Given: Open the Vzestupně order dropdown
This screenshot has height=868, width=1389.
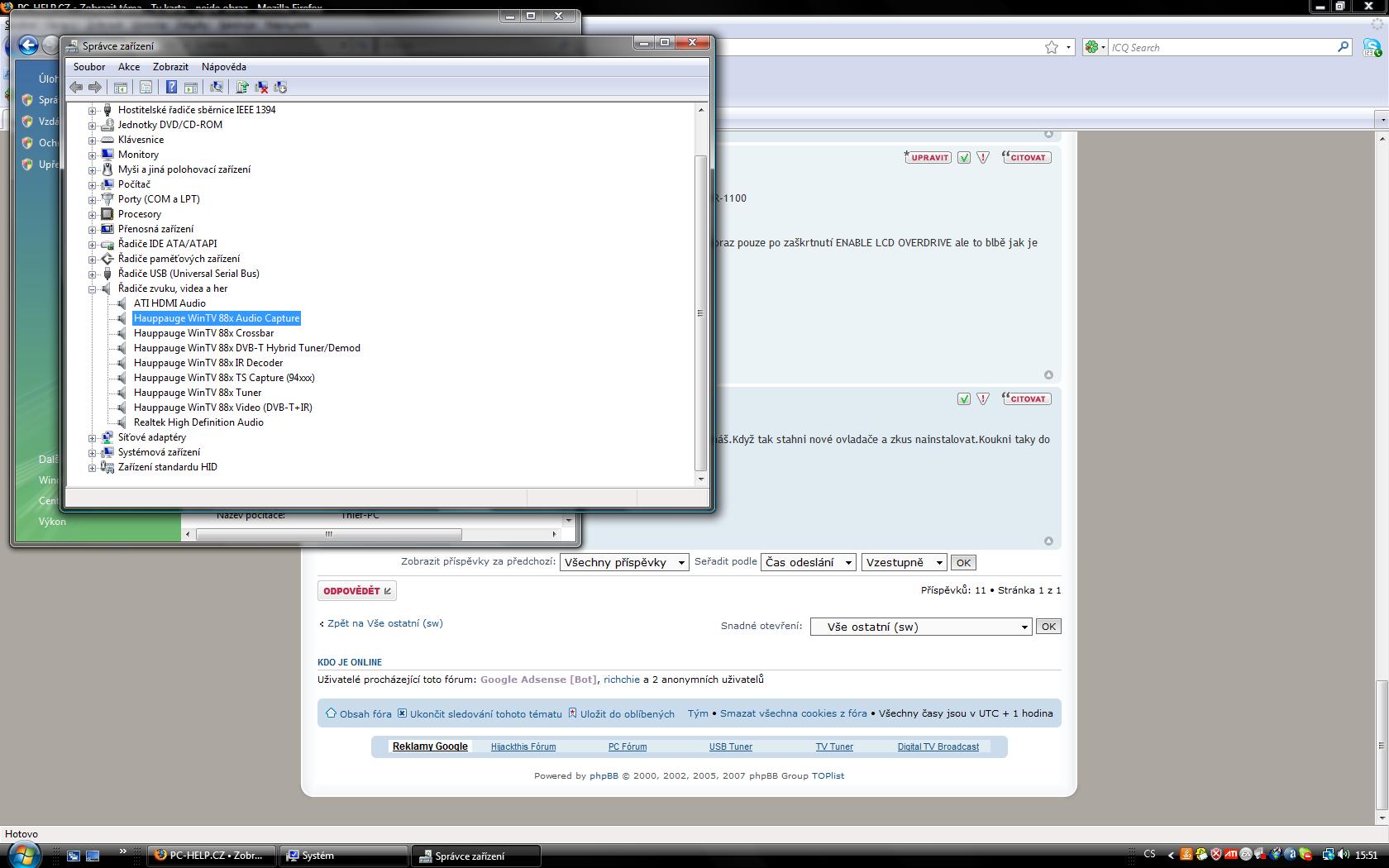Looking at the screenshot, I should (904, 562).
